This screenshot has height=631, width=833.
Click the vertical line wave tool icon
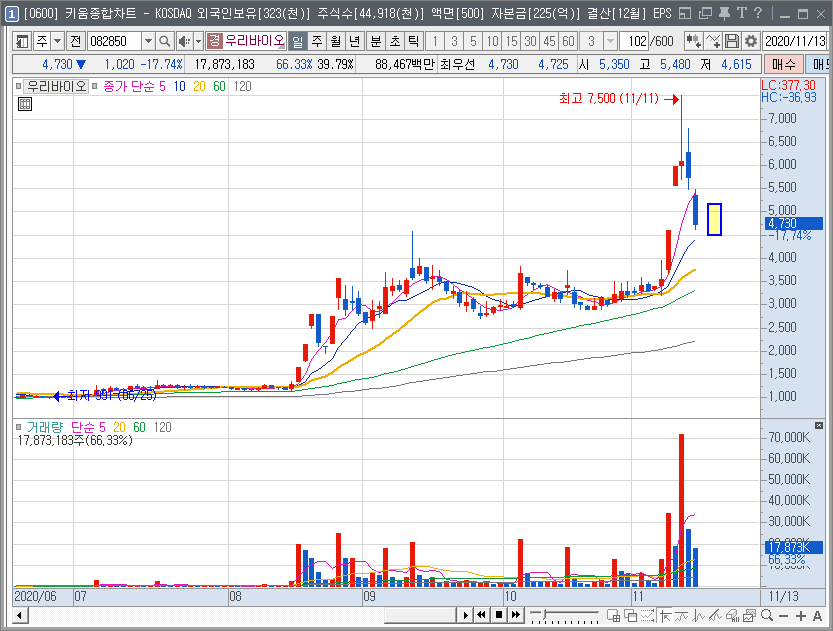(x=698, y=616)
